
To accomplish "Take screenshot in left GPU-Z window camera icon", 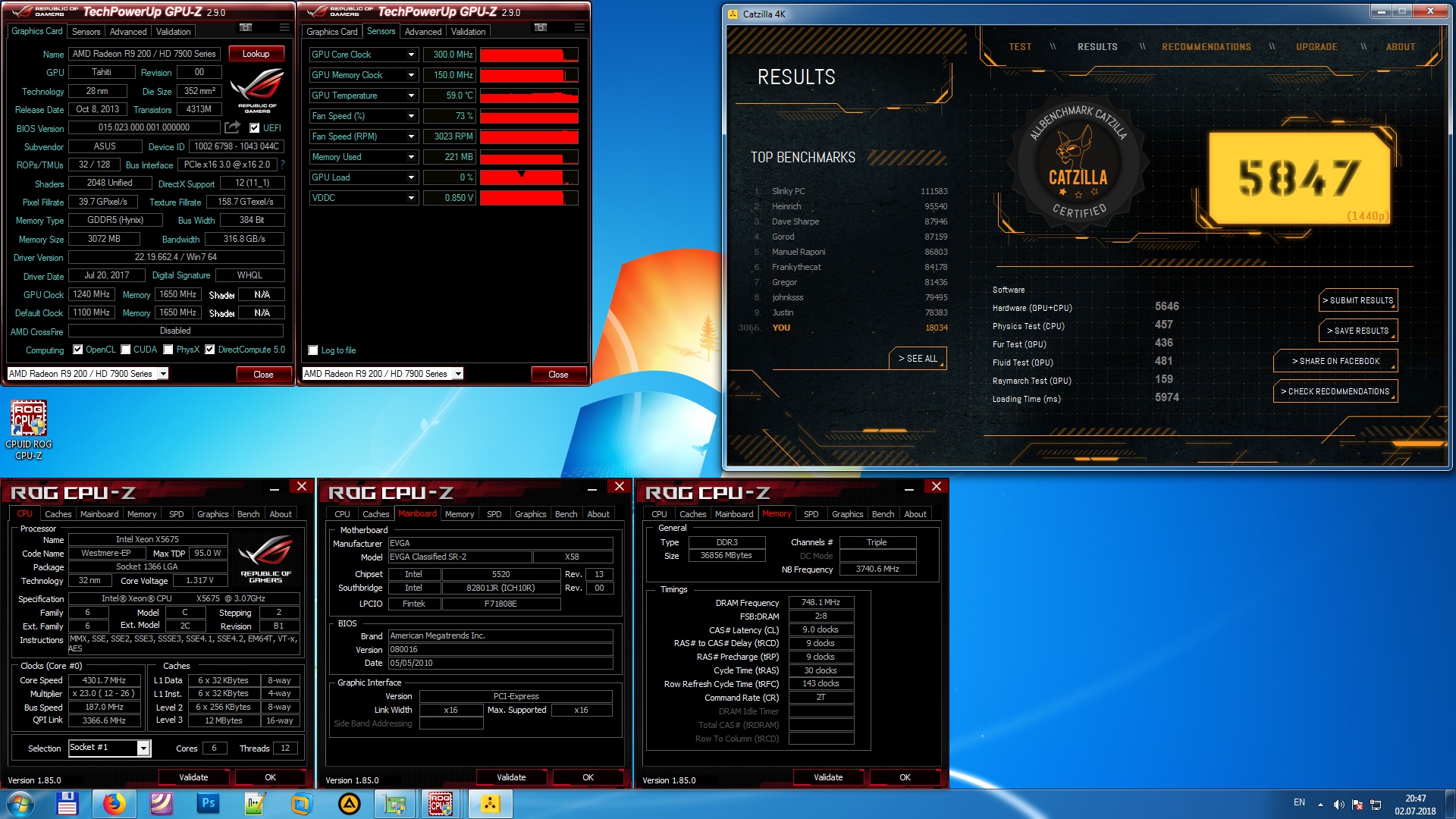I will [246, 28].
